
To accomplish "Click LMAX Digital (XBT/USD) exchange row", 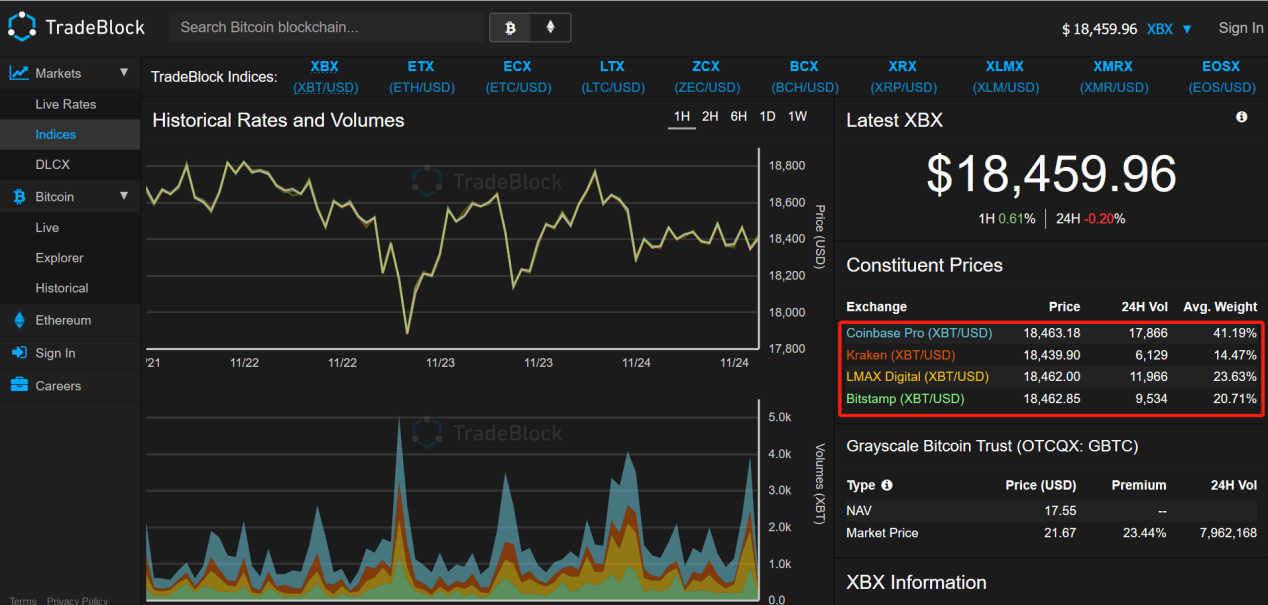I will [1051, 377].
